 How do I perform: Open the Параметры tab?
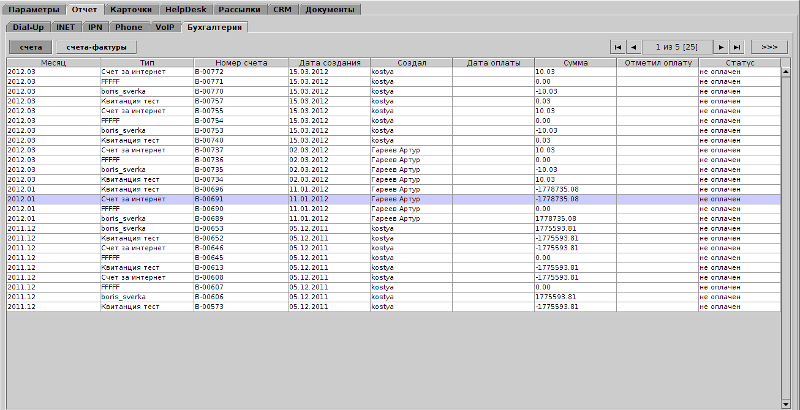36,9
